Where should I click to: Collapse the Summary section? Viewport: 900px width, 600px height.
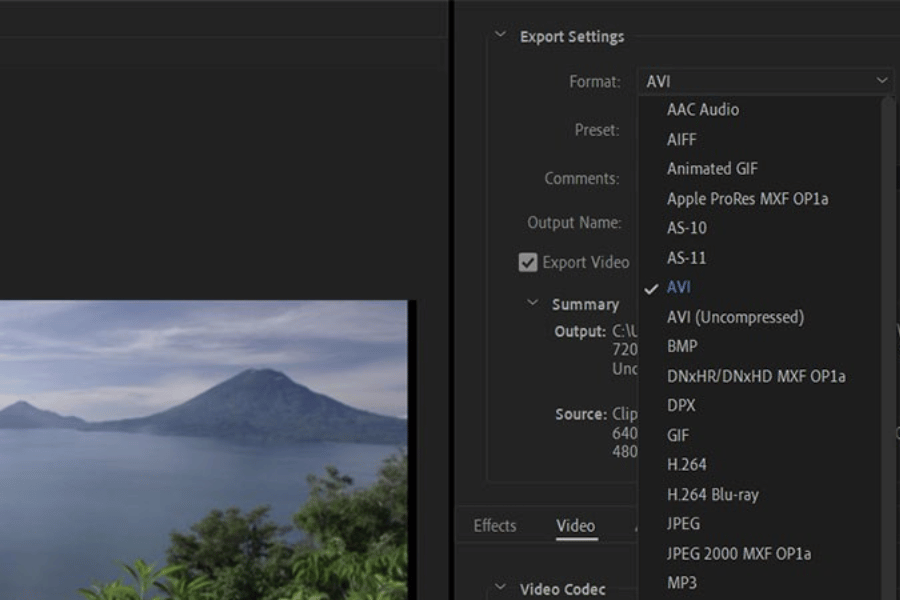pyautogui.click(x=533, y=304)
